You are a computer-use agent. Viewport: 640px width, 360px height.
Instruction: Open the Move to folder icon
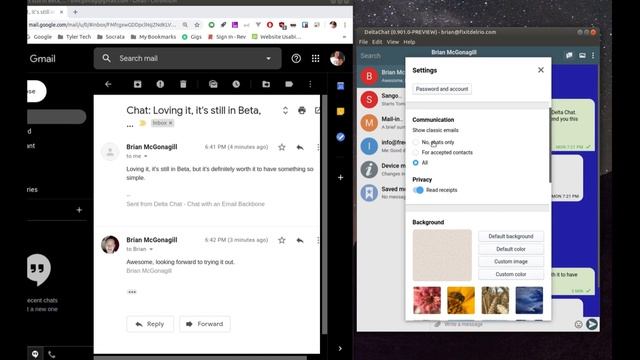click(266, 84)
